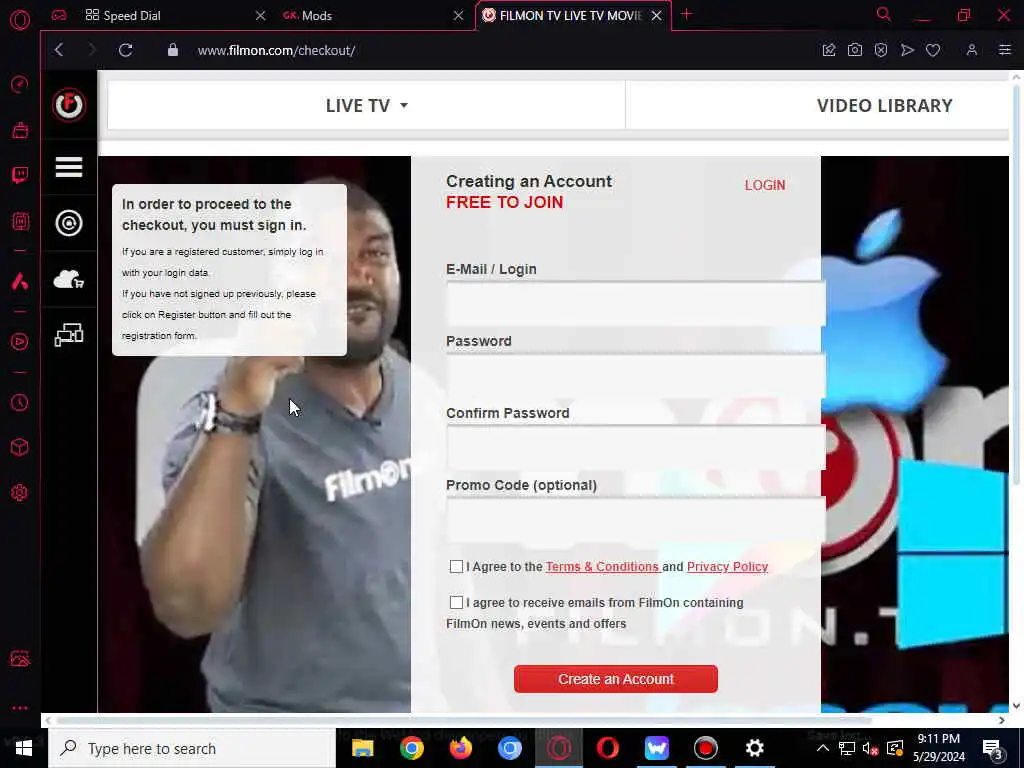This screenshot has height=768, width=1024.
Task: Open History clock icon in sidebar
Action: click(20, 402)
